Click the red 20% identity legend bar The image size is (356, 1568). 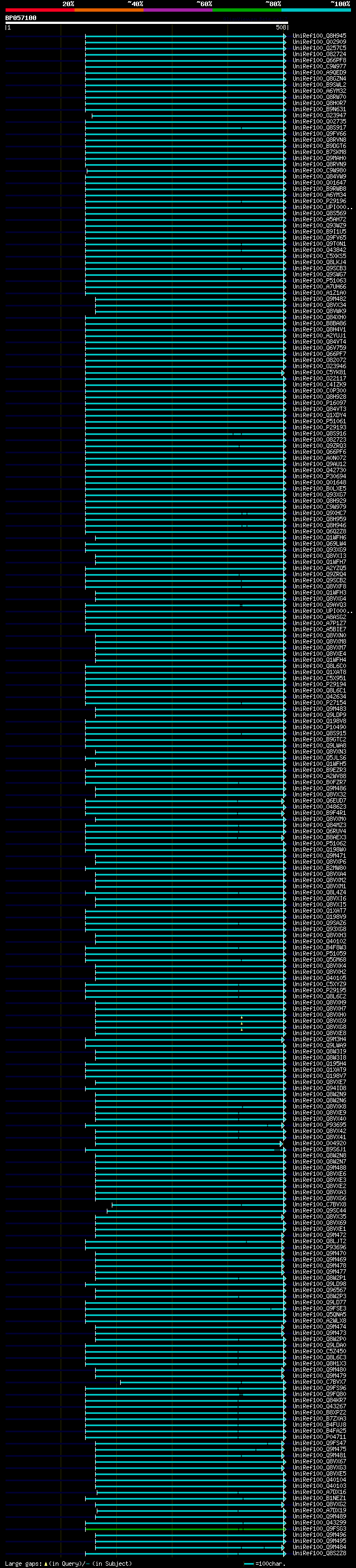point(39,10)
